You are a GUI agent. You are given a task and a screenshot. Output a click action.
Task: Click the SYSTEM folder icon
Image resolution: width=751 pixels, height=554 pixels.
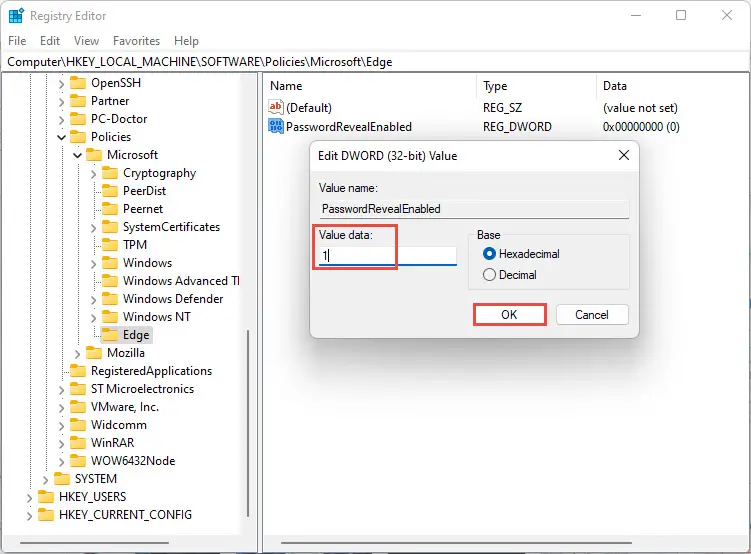62,479
